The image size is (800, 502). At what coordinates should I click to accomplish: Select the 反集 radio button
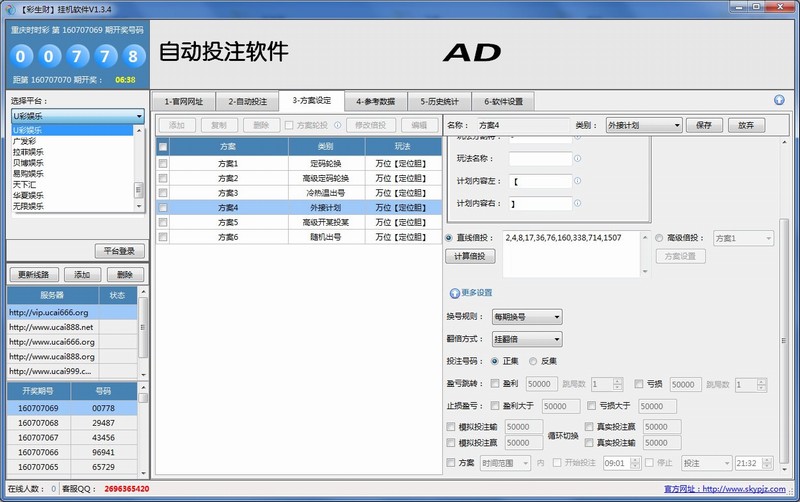click(x=533, y=361)
